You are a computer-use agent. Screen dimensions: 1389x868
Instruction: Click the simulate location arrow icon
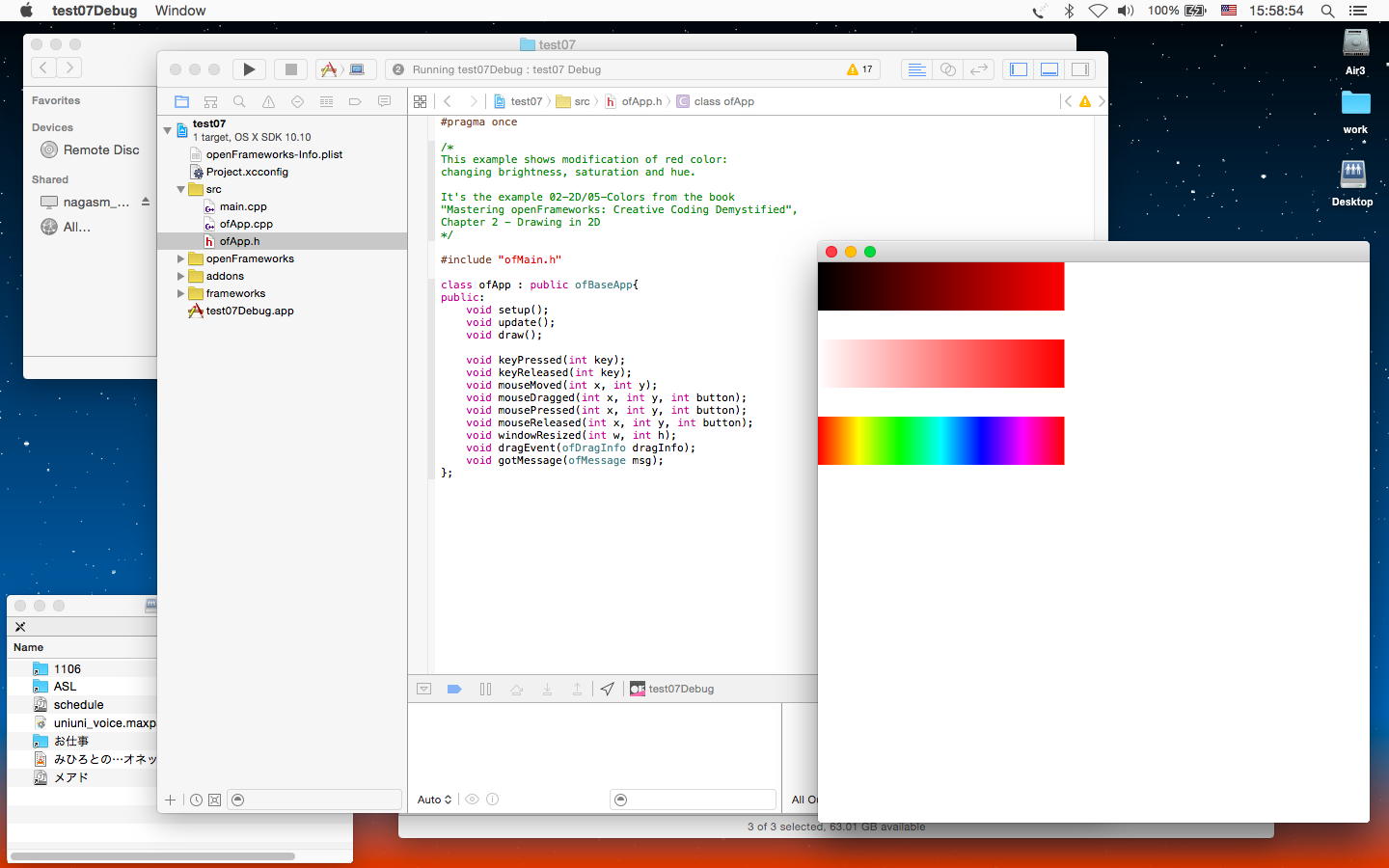[x=607, y=689]
